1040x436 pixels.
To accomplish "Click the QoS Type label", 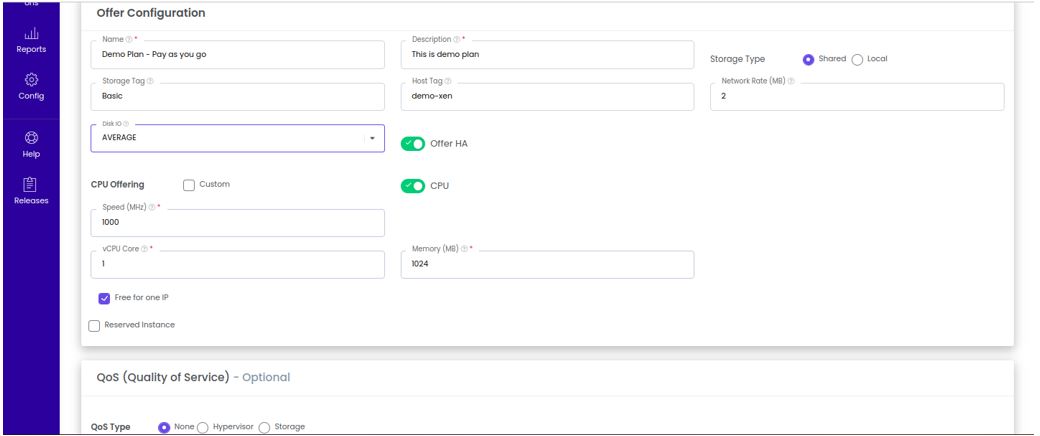I will [110, 427].
